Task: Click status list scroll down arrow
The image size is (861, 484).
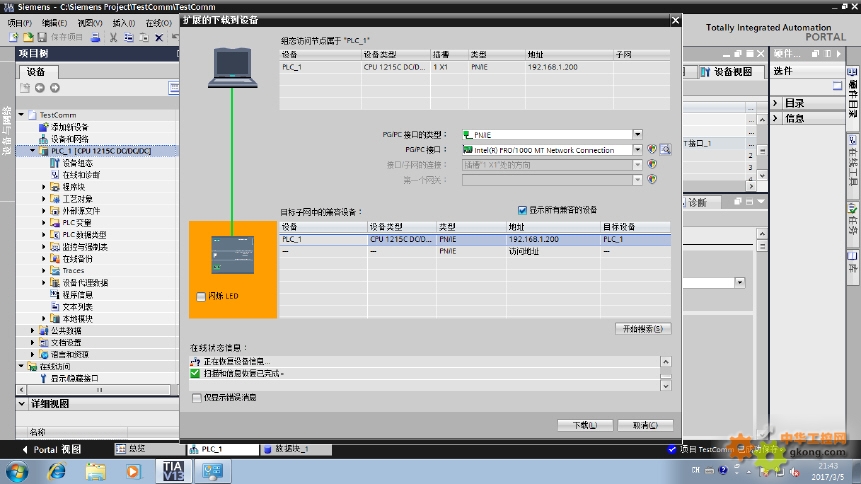Action: click(x=666, y=386)
